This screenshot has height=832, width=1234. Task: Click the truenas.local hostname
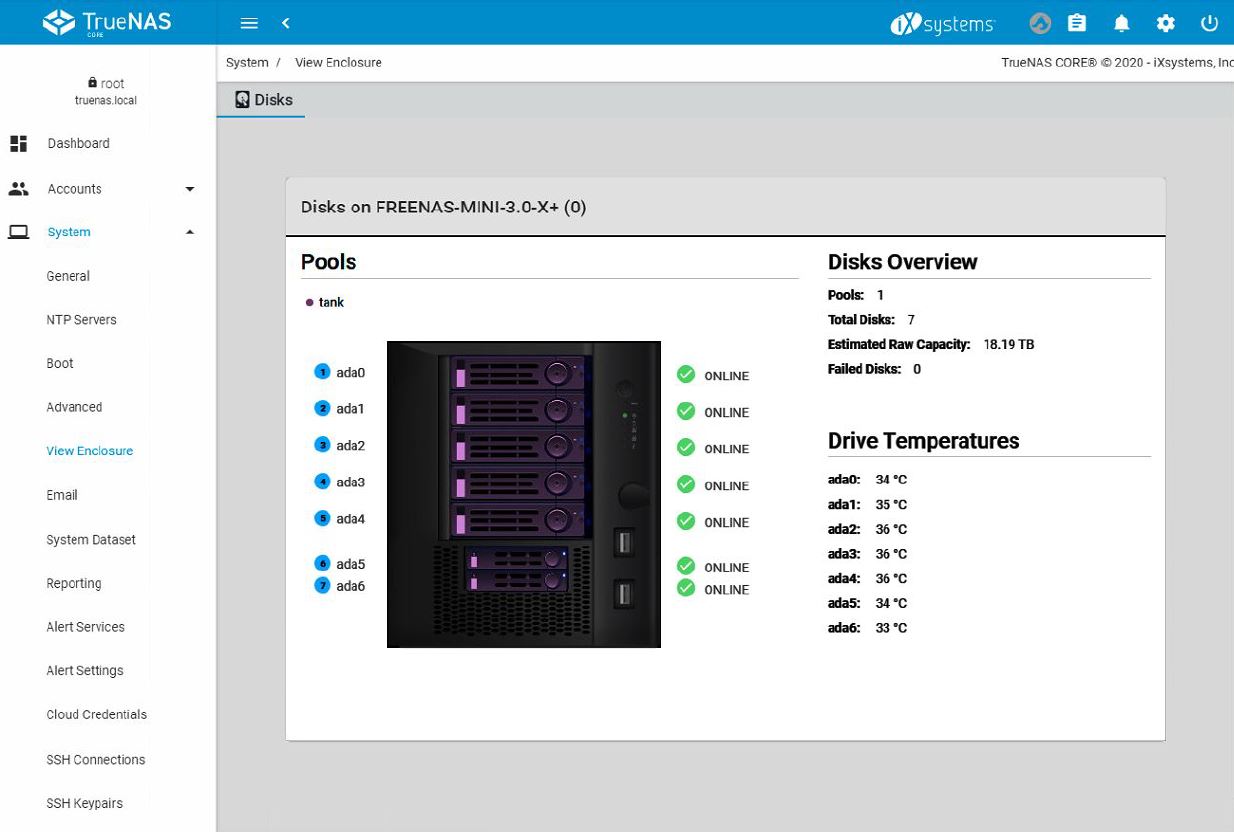106,101
